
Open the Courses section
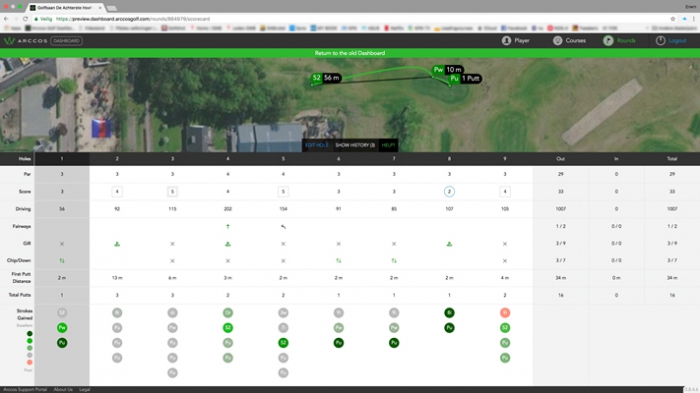coord(569,41)
